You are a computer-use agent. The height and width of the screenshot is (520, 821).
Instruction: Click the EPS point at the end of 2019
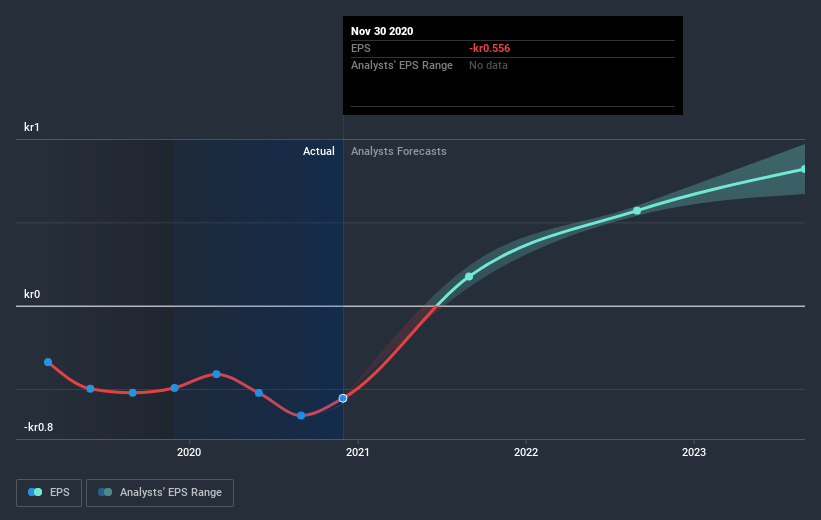click(175, 388)
